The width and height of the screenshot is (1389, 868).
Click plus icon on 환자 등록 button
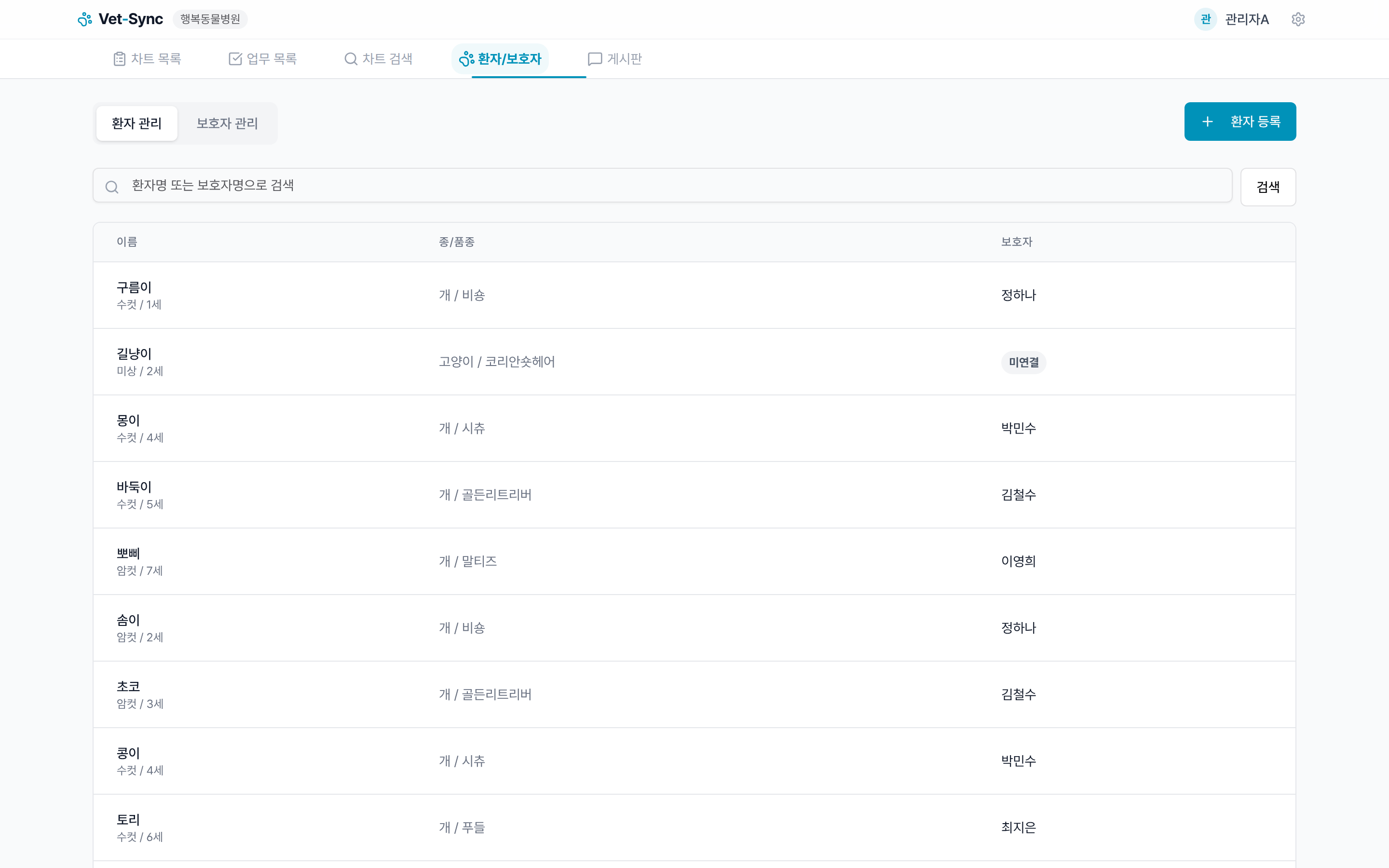click(1208, 122)
